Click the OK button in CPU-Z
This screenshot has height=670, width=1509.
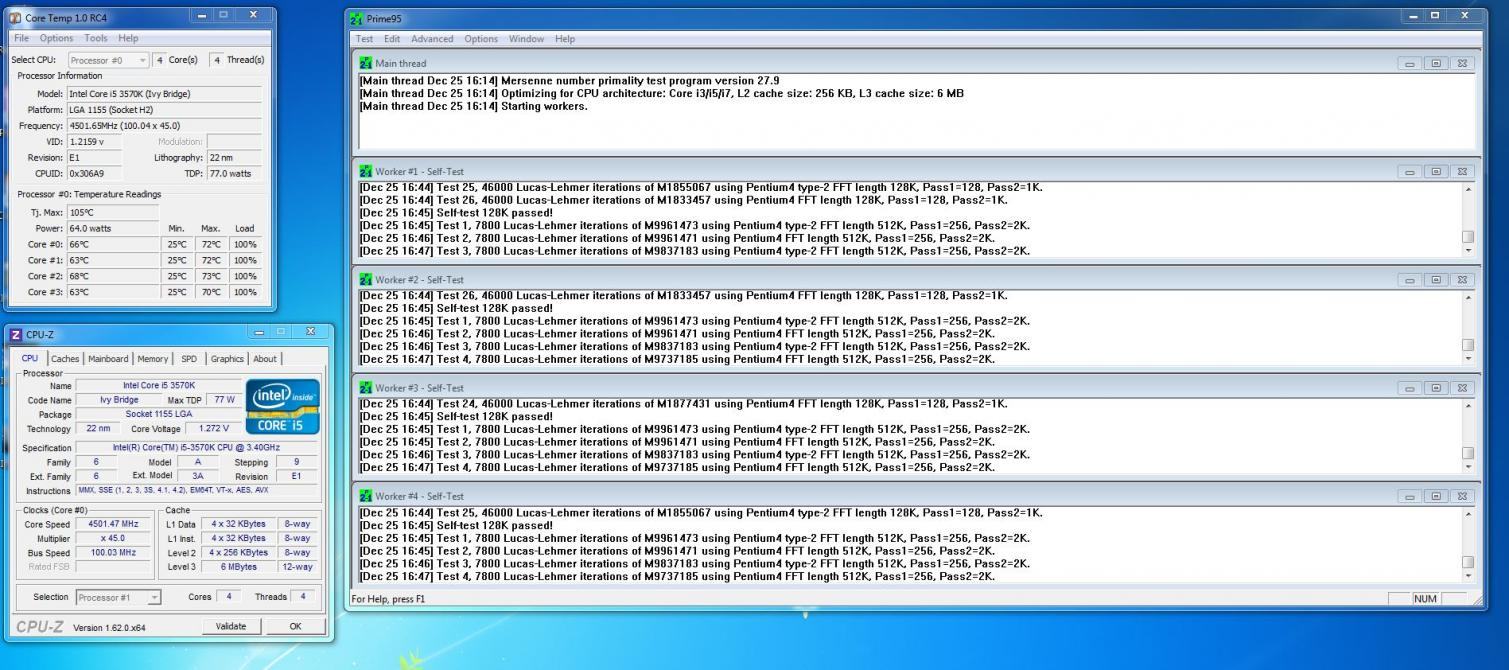295,626
